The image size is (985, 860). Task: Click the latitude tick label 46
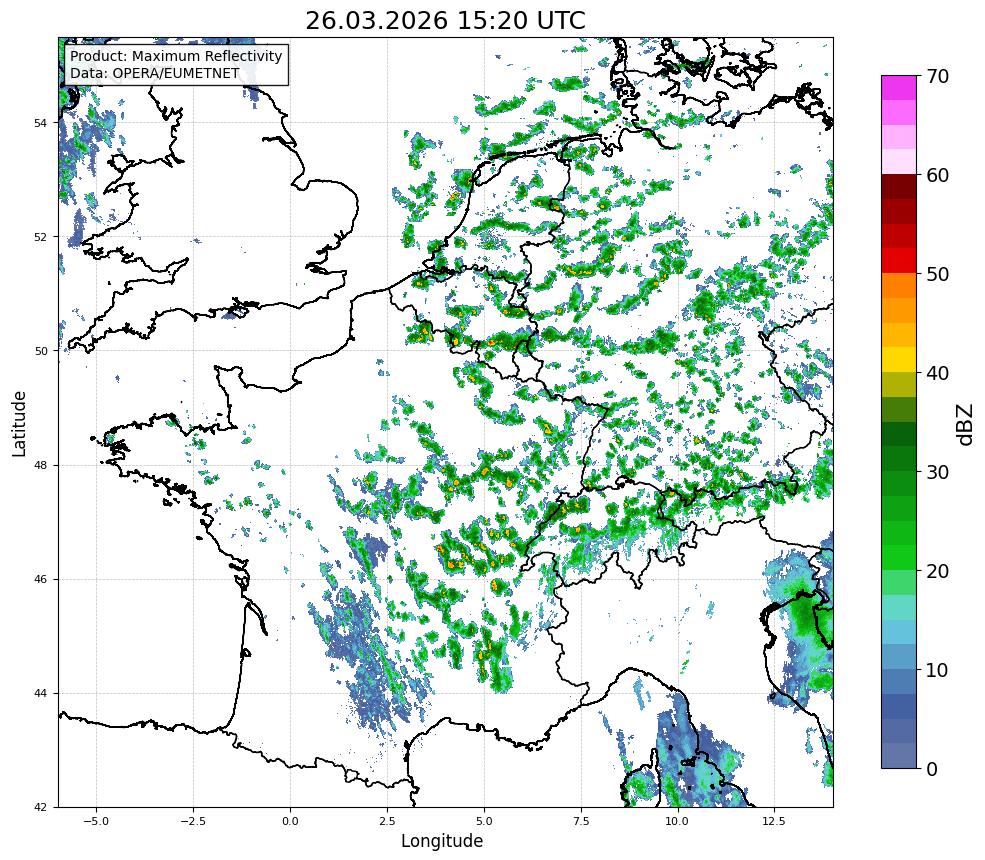pyautogui.click(x=40, y=580)
